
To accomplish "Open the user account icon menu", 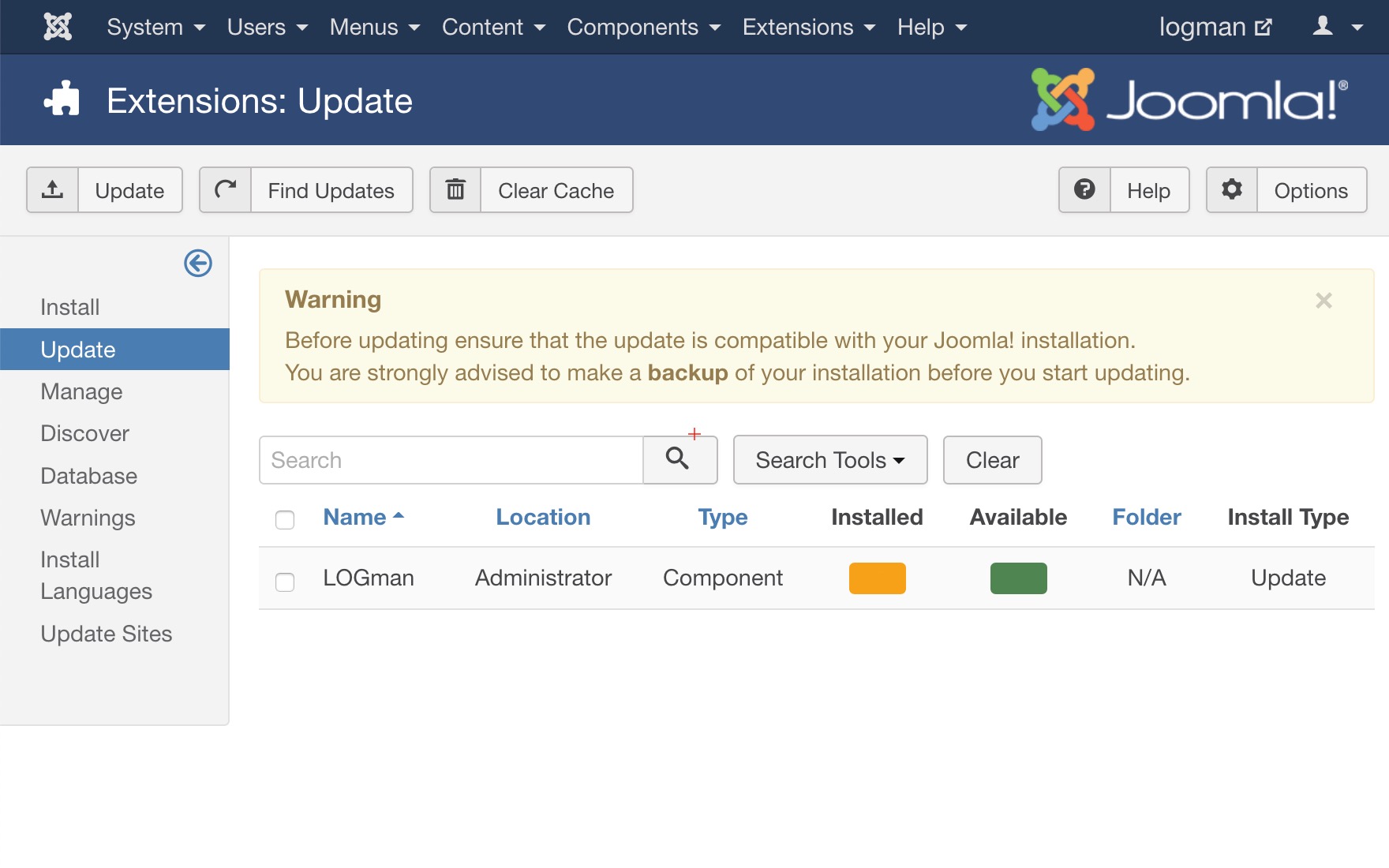I will tap(1323, 27).
